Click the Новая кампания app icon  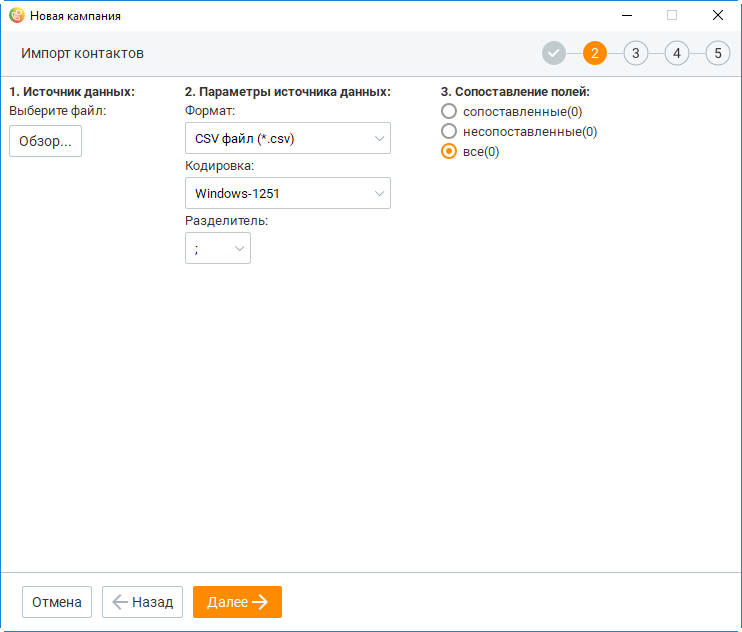17,15
